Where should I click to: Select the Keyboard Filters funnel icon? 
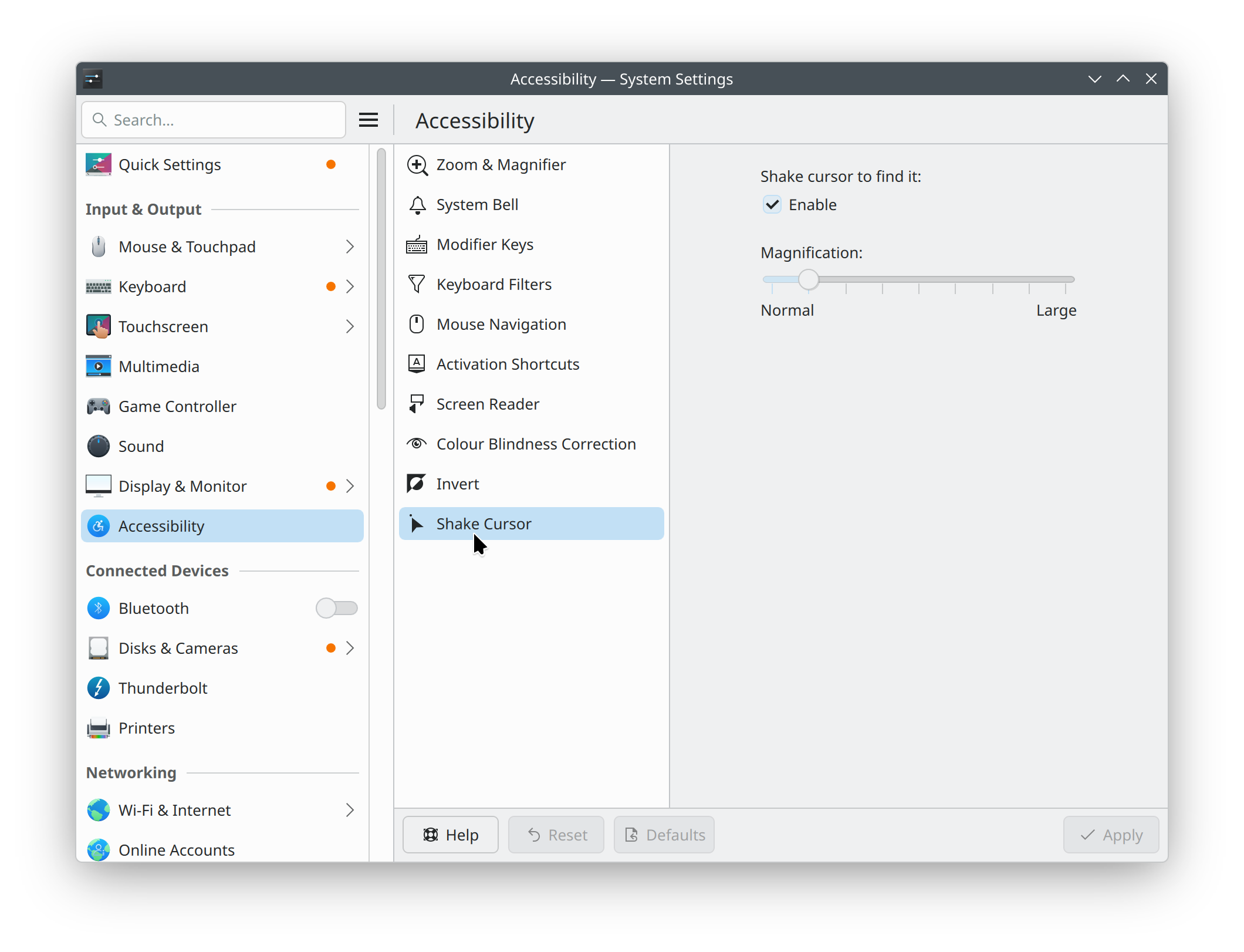coord(417,285)
